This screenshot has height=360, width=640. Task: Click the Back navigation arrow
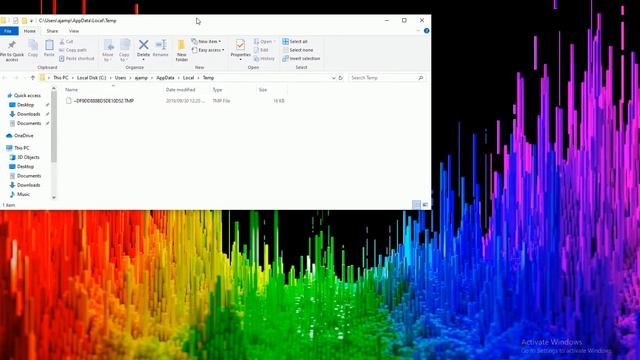5,78
